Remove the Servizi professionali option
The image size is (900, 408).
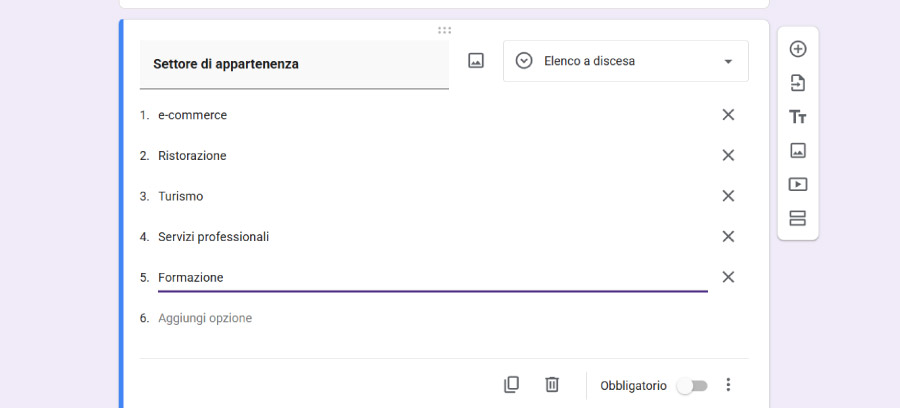[x=728, y=237]
